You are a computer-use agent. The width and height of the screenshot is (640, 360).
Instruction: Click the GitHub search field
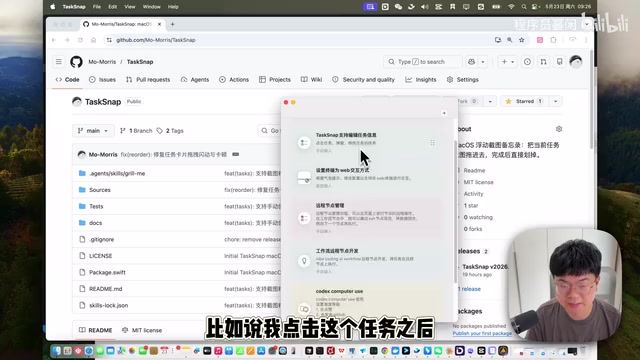[422, 62]
